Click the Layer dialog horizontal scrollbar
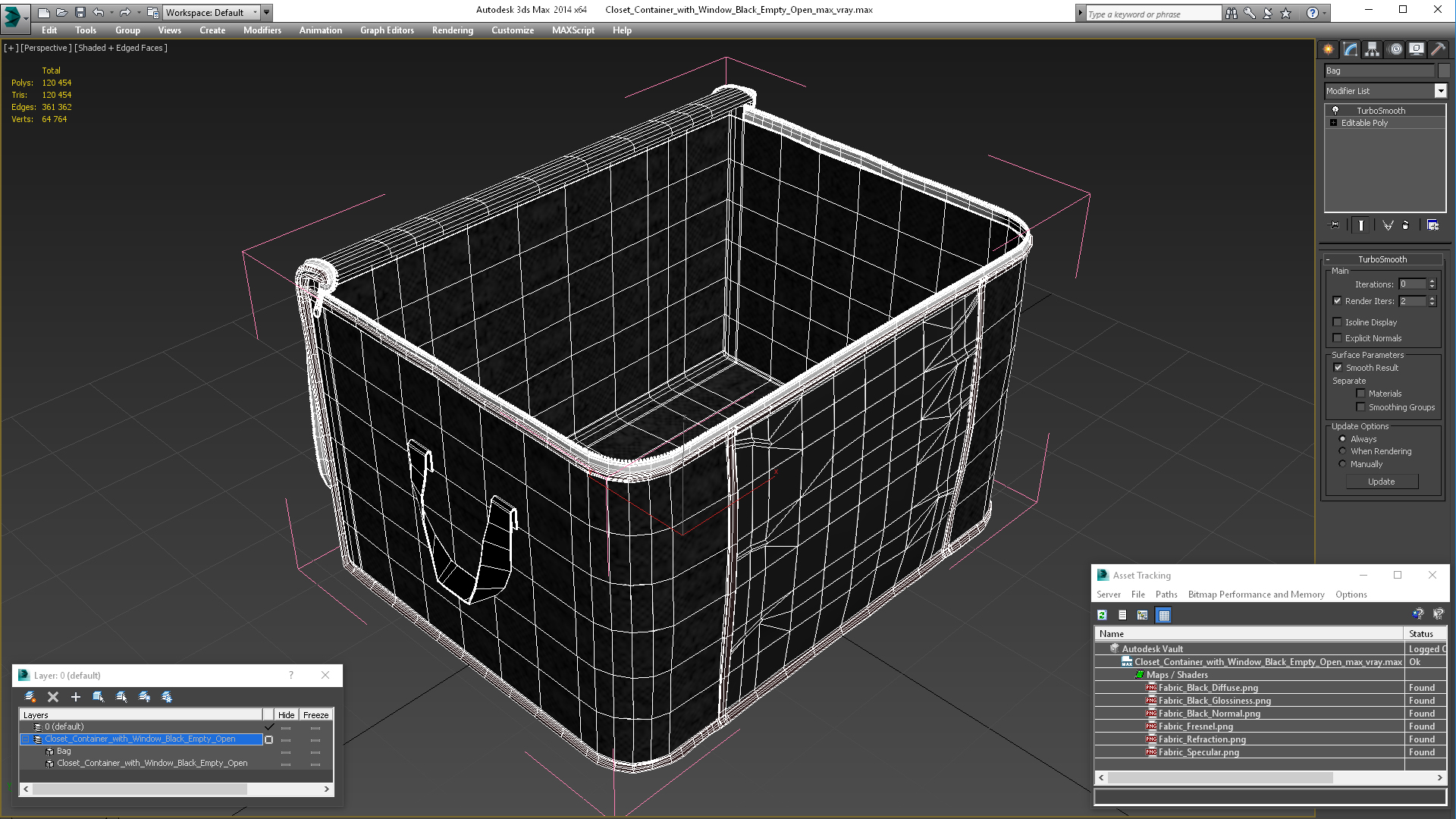Viewport: 1456px width, 819px height. pyautogui.click(x=177, y=789)
